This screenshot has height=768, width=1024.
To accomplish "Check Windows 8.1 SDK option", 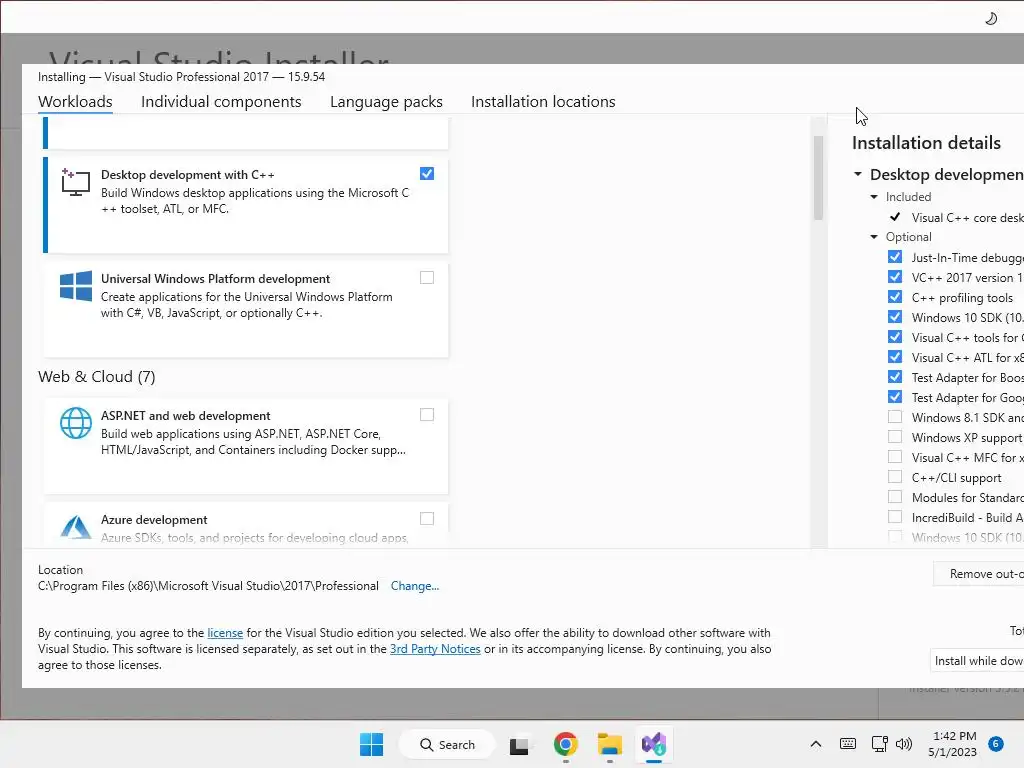I will pyautogui.click(x=895, y=417).
